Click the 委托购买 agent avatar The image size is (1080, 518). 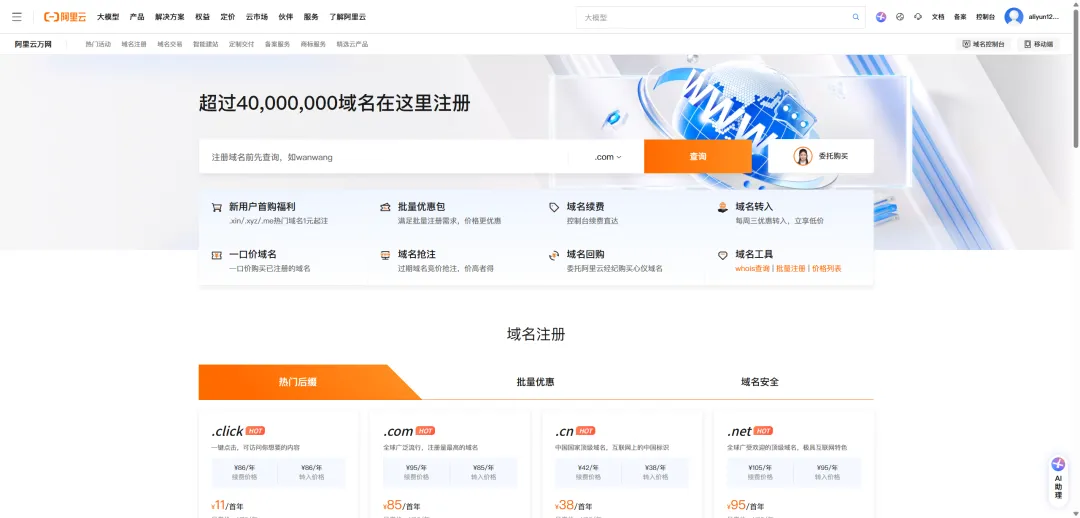pyautogui.click(x=803, y=156)
